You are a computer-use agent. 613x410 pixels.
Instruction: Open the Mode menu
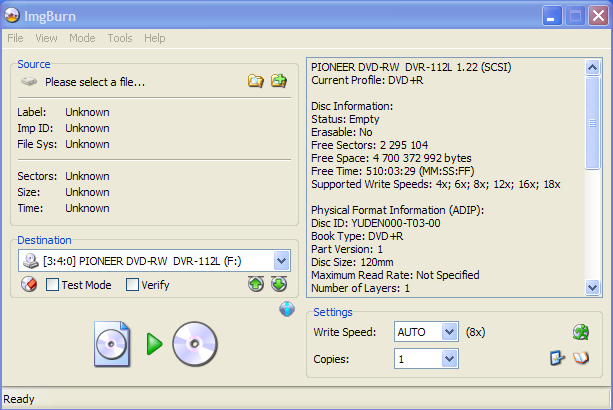pos(82,38)
